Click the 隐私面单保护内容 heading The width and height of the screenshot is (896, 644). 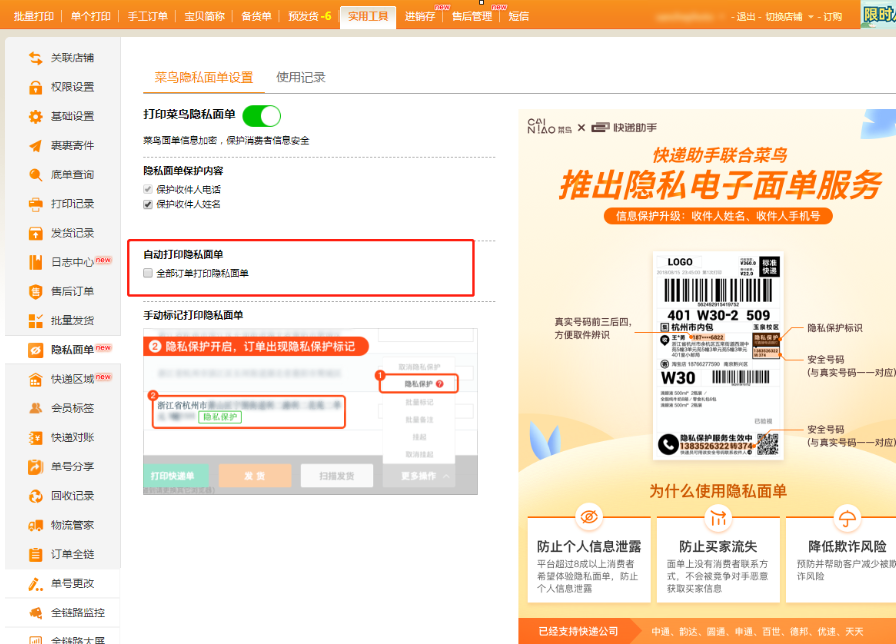183,170
